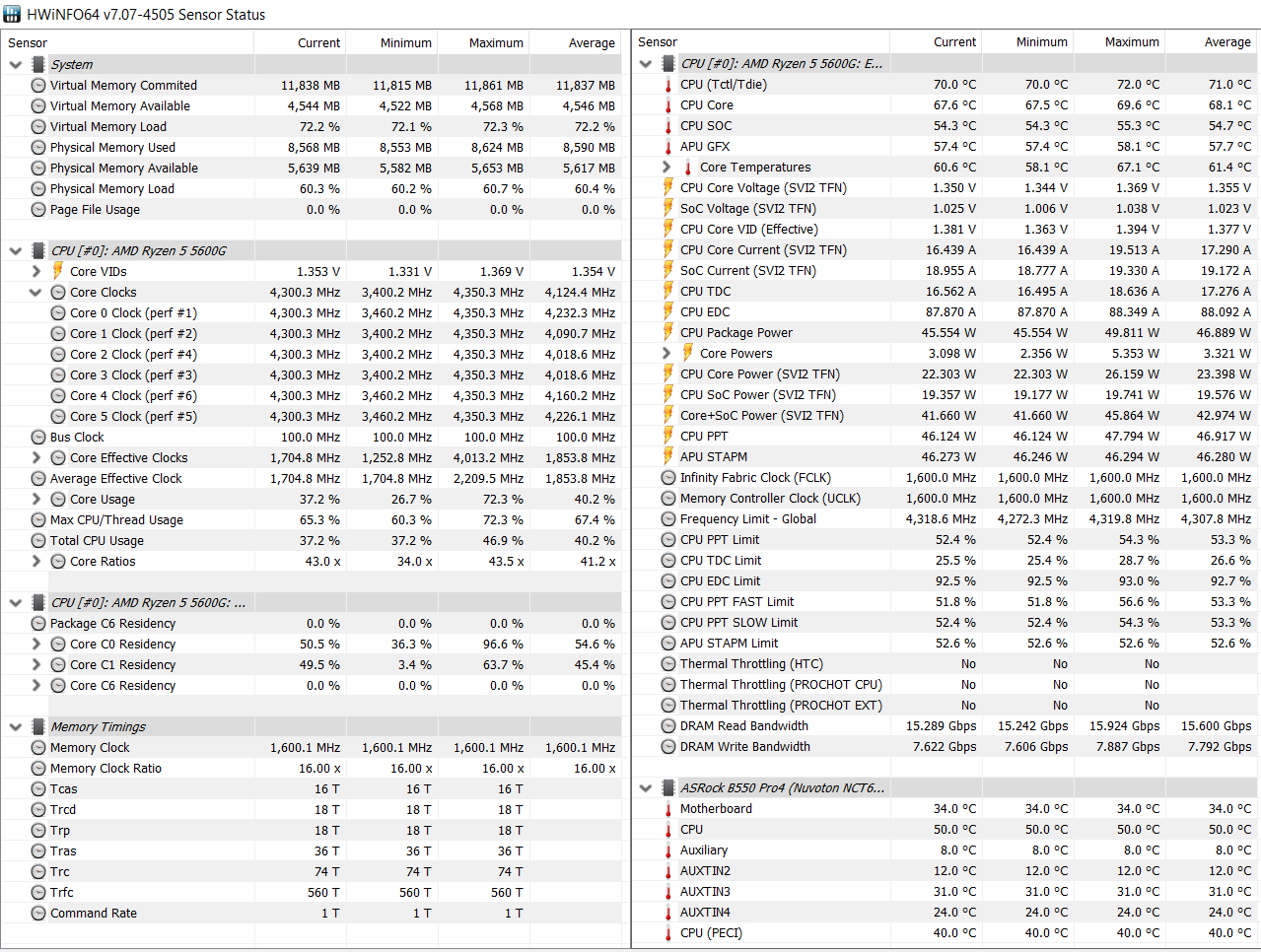Click the icon for Memory Clock Ratio
The height and width of the screenshot is (952, 1261).
38,768
